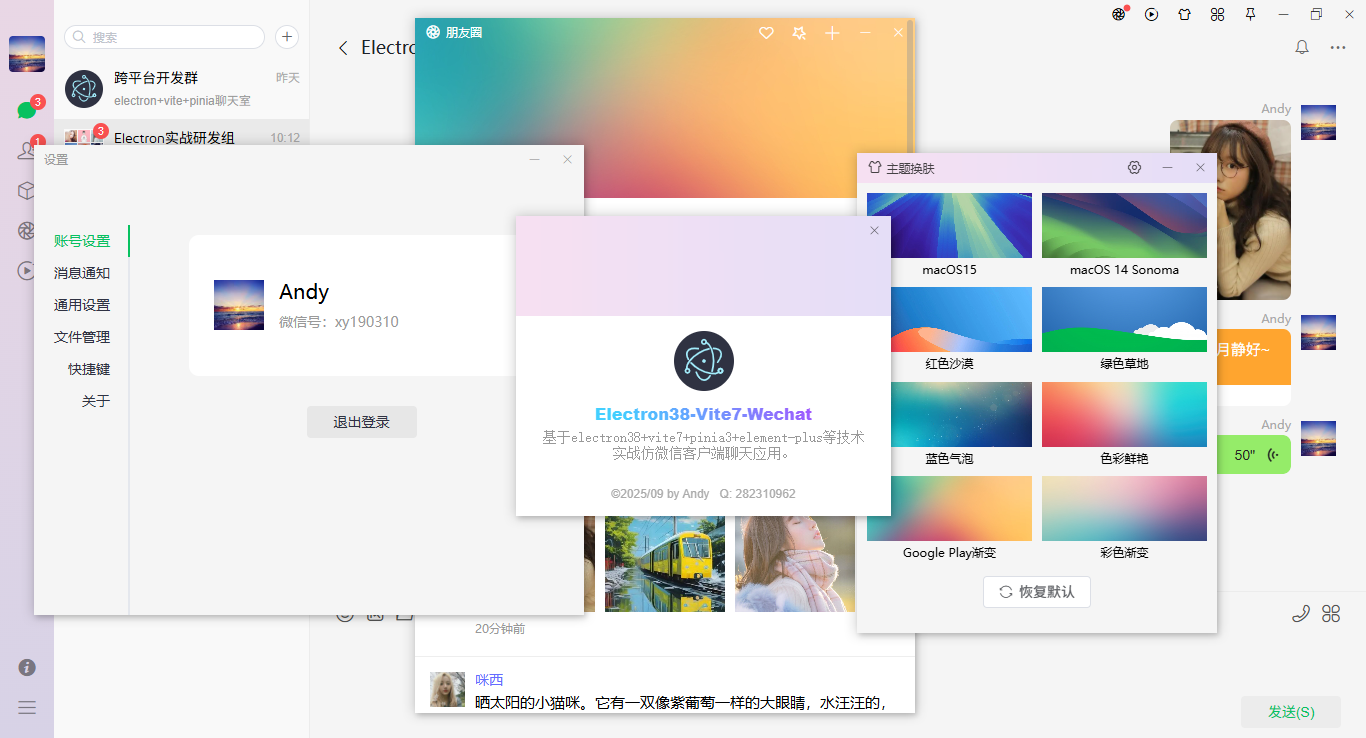Click Andy's avatar in the settings account card
This screenshot has width=1366, height=738.
[239, 305]
